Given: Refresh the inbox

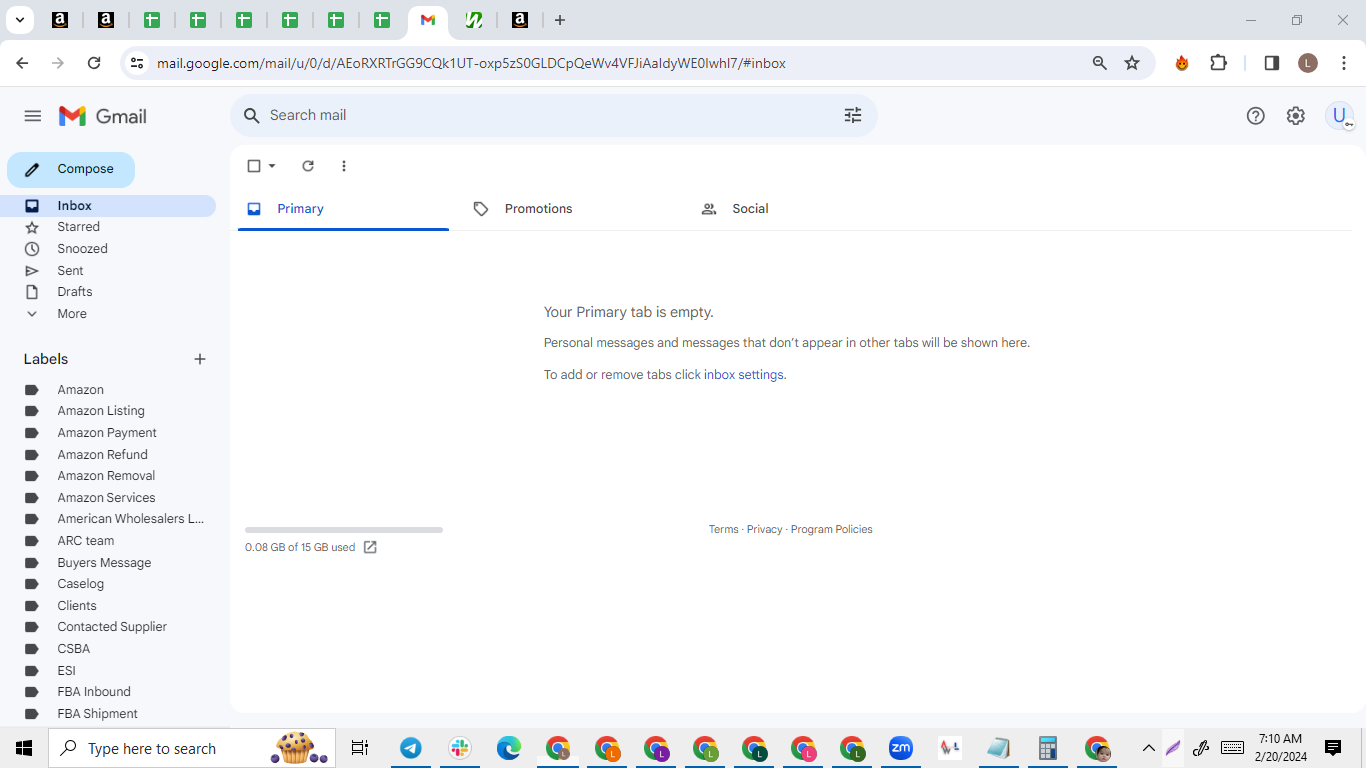Looking at the screenshot, I should 308,166.
